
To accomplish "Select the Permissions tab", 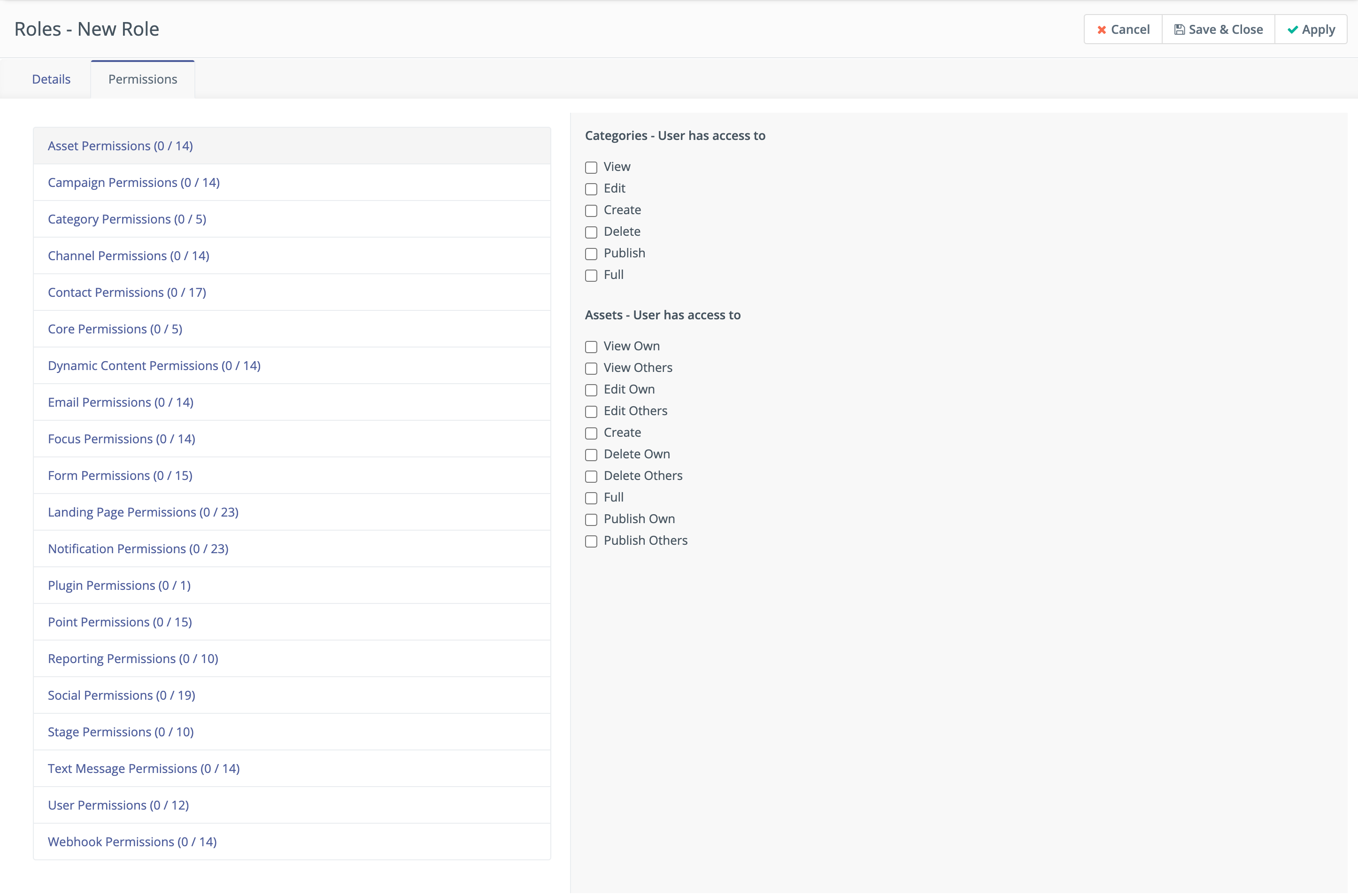I will click(142, 79).
